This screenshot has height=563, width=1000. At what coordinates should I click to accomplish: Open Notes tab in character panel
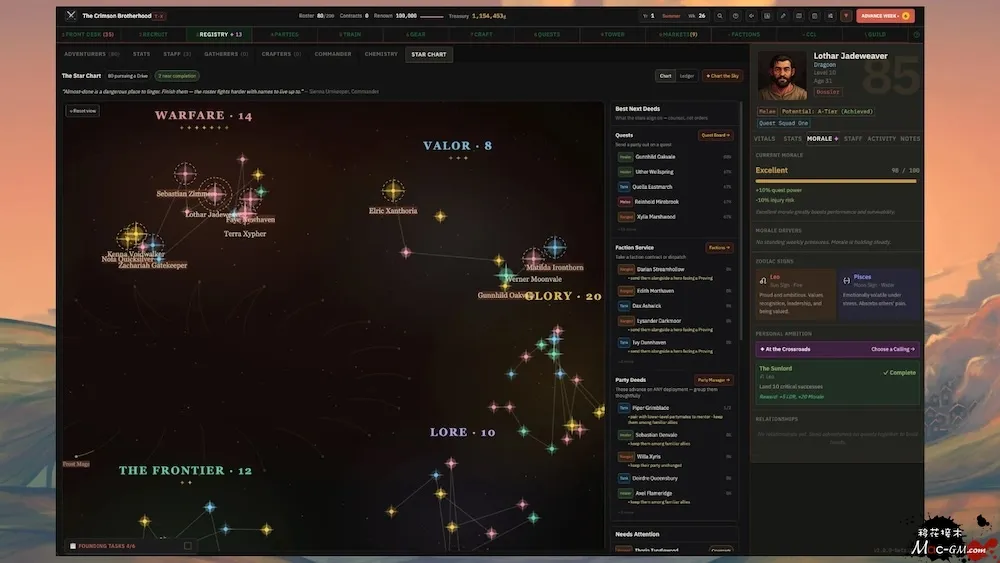coord(909,138)
